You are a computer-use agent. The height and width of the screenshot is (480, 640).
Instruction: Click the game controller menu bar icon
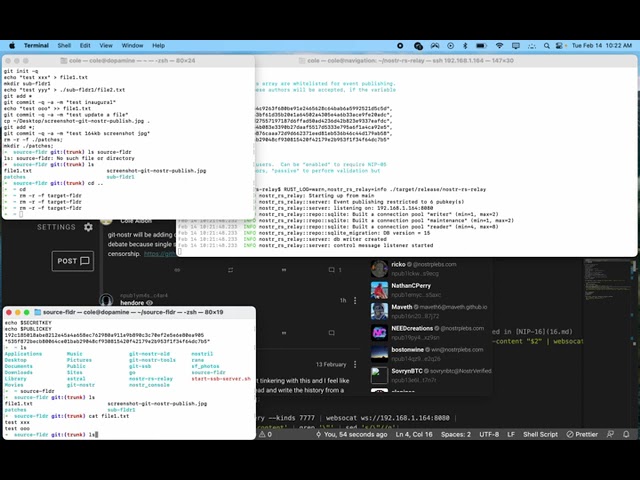[435, 46]
